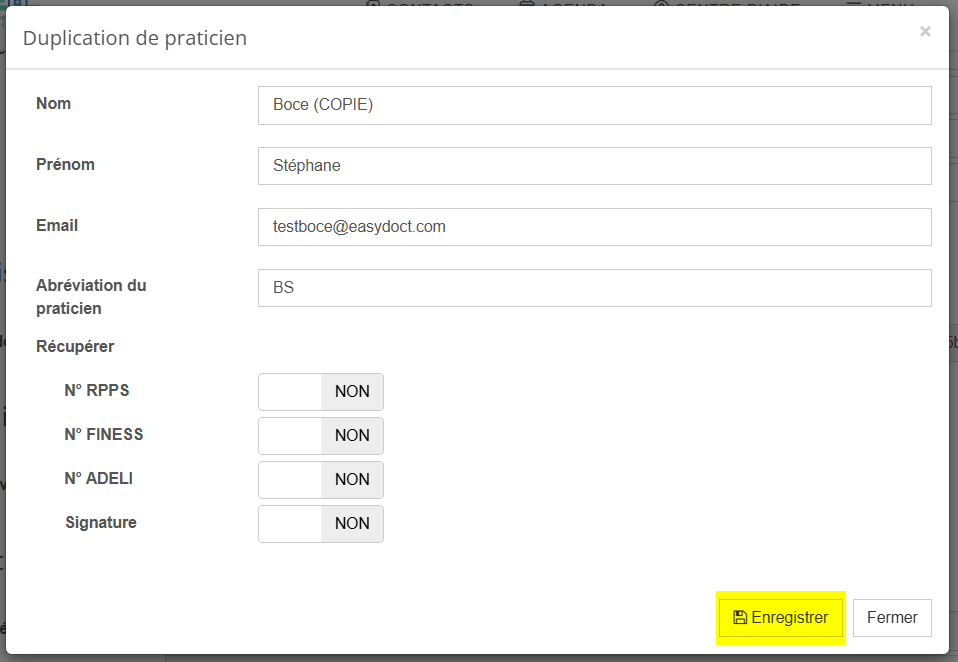The width and height of the screenshot is (958, 662).
Task: Select the Email input field
Action: (x=594, y=227)
